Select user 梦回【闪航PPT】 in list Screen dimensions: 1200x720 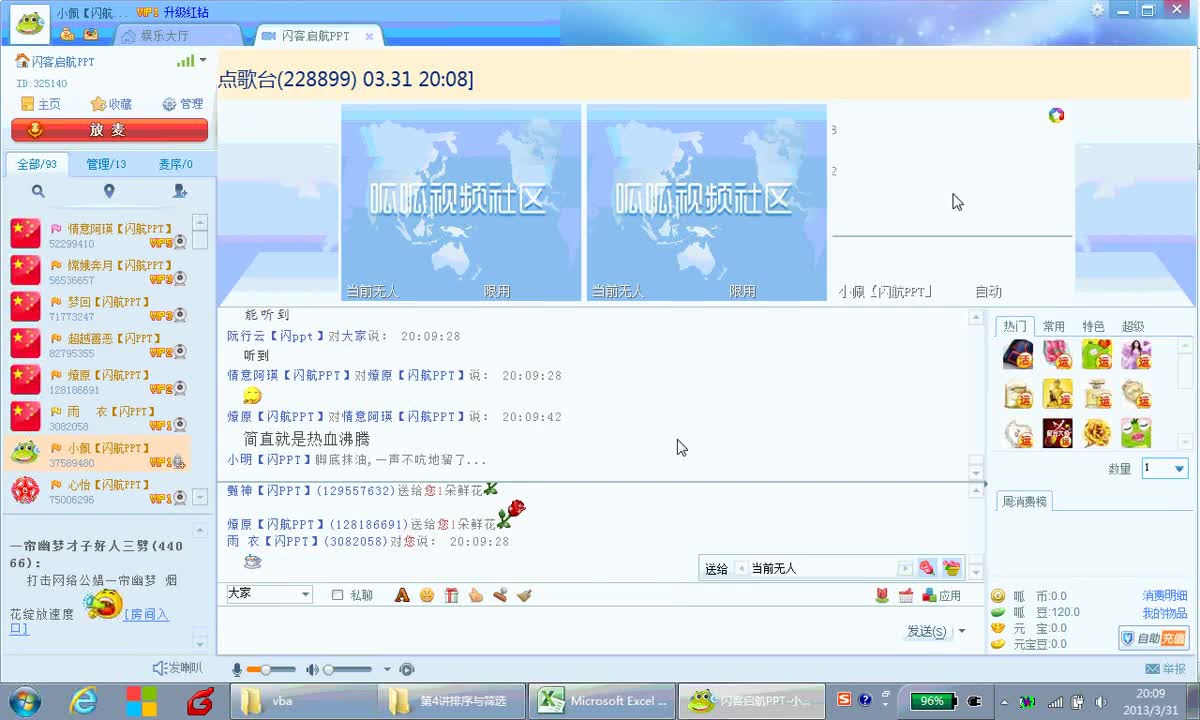click(98, 307)
